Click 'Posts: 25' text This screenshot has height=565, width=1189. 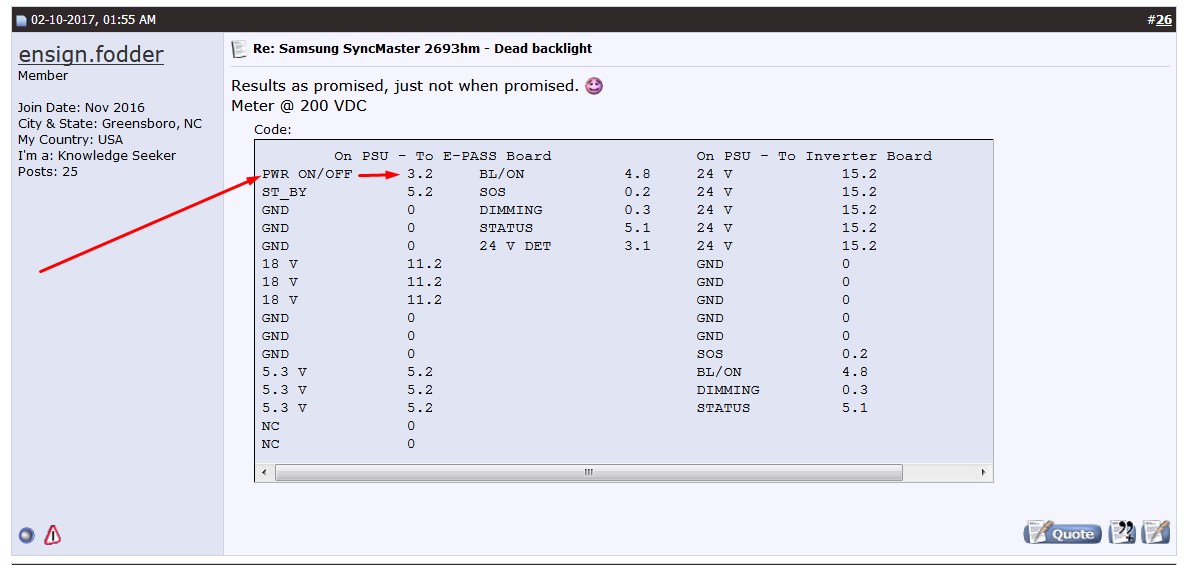47,171
